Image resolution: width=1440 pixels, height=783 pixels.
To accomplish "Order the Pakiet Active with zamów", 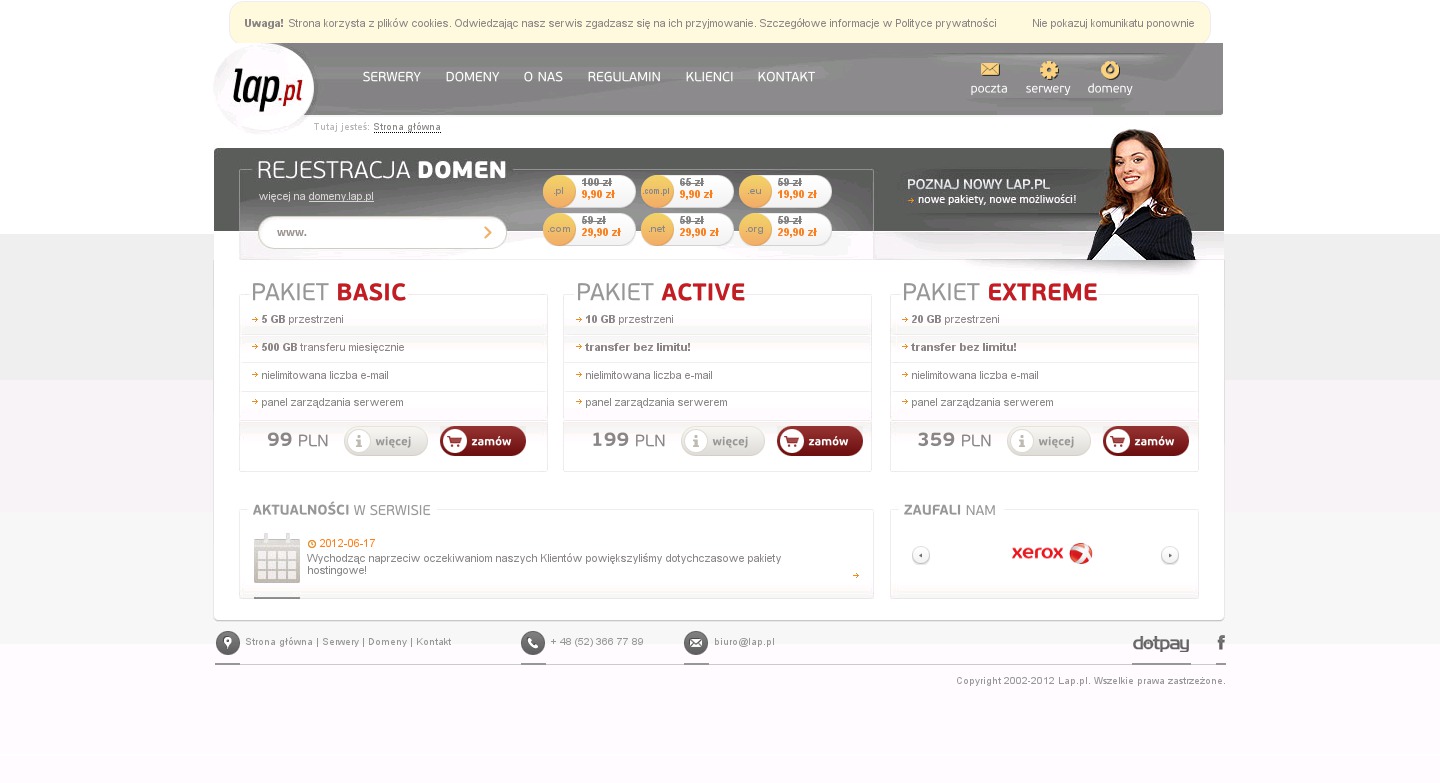I will coord(820,441).
